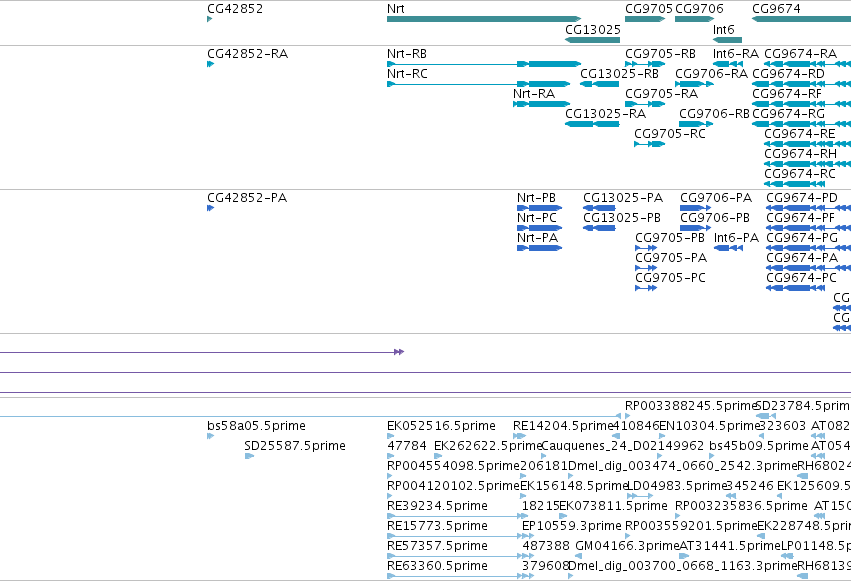Screen dimensions: 851x581
Task: Click the Int6-RA transcript
Action: (x=727, y=64)
